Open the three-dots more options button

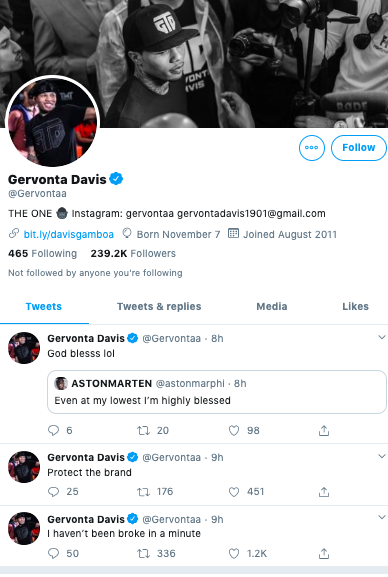[312, 148]
